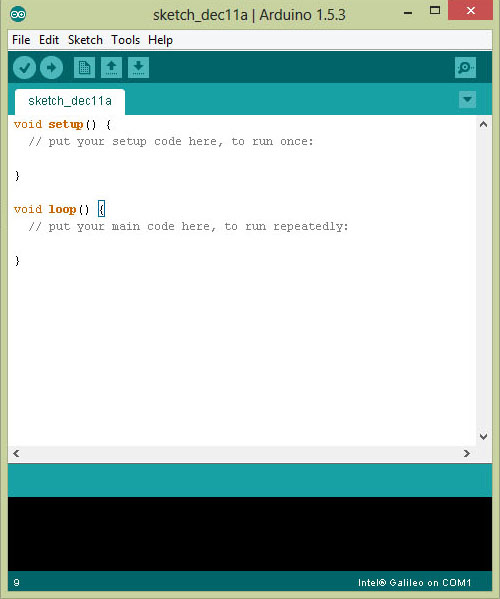Open the Tools menu
Image resolution: width=500 pixels, height=599 pixels.
click(x=125, y=40)
